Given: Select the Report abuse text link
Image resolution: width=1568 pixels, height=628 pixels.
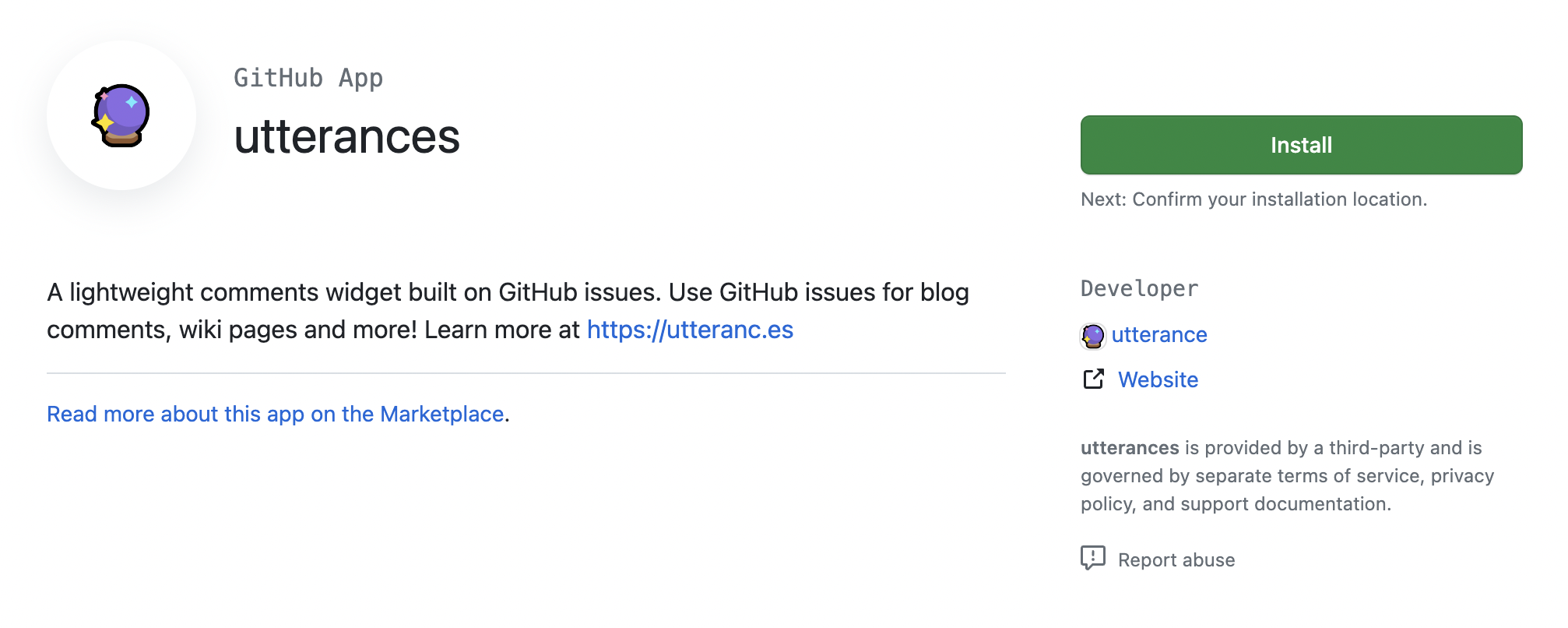Looking at the screenshot, I should 1176,560.
